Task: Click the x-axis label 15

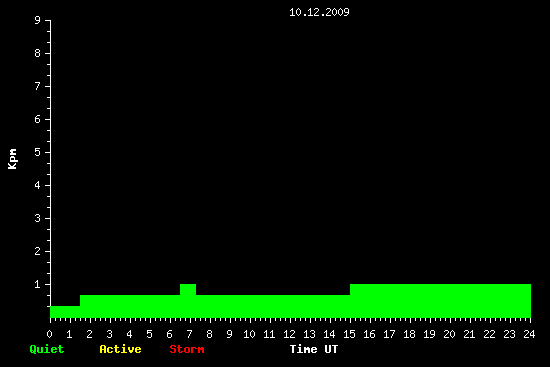Action: [x=349, y=334]
